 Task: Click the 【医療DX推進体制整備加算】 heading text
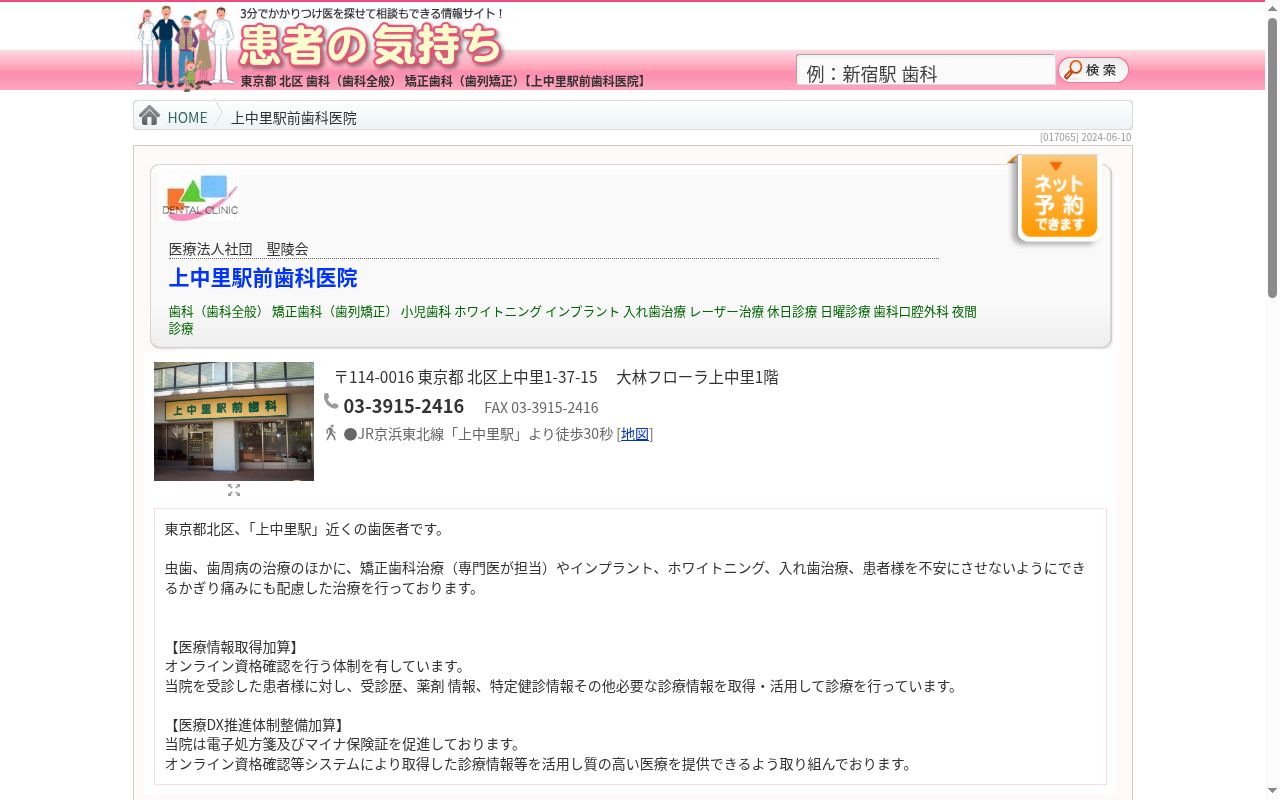(256, 725)
